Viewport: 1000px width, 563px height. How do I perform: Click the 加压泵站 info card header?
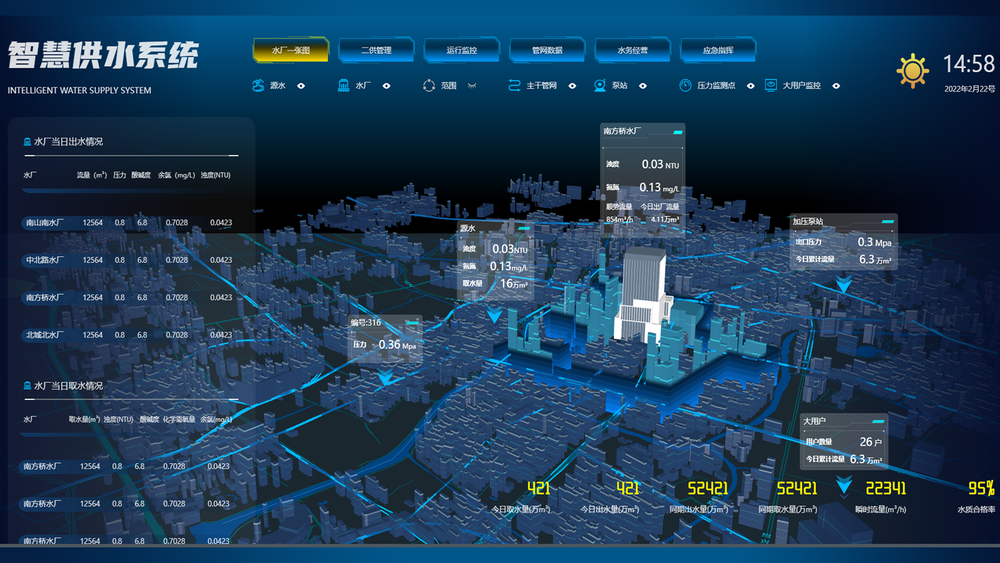coord(842,221)
